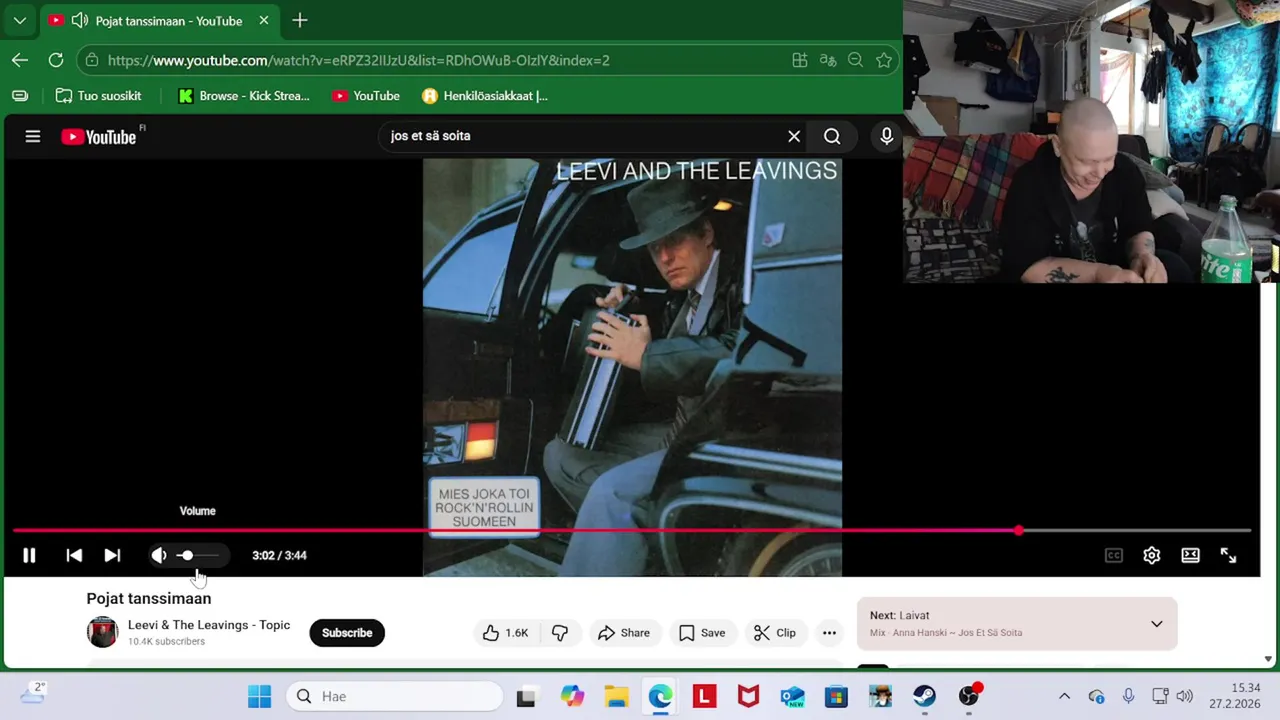Screen dimensions: 1280x720
Task: Open the Tuo suosikit bookmark
Action: (x=98, y=96)
